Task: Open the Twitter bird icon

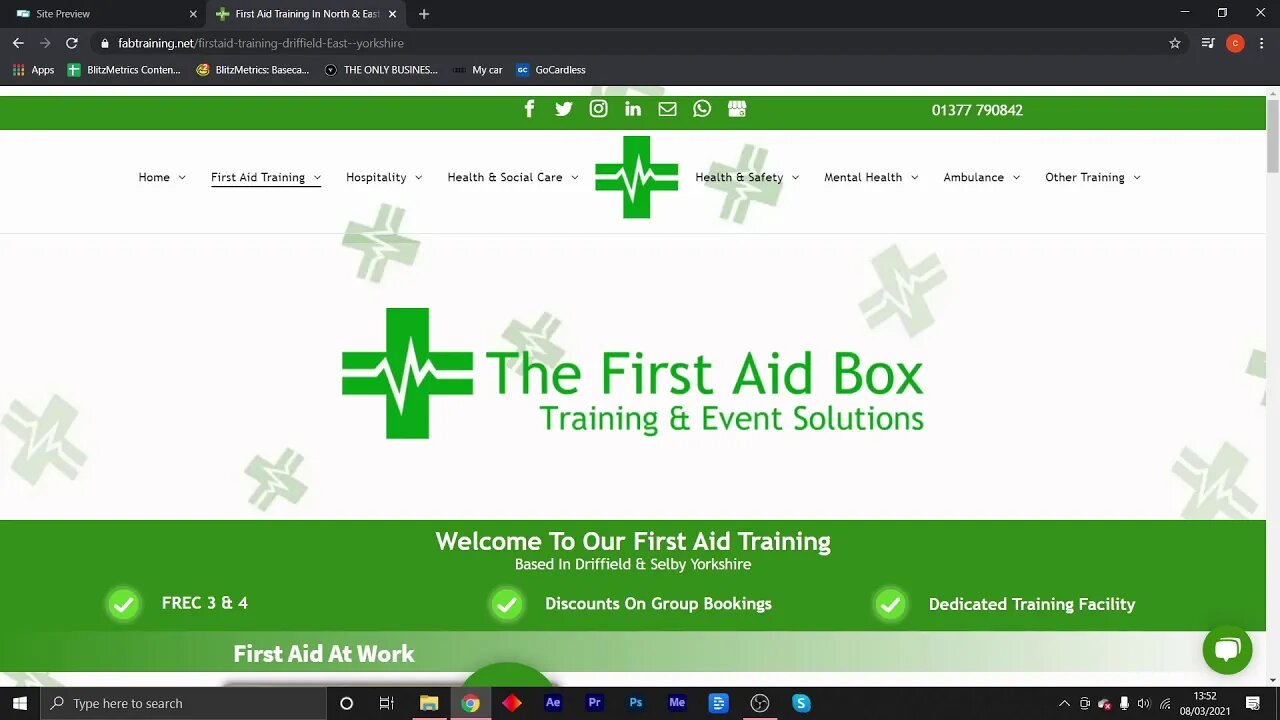Action: coord(564,109)
